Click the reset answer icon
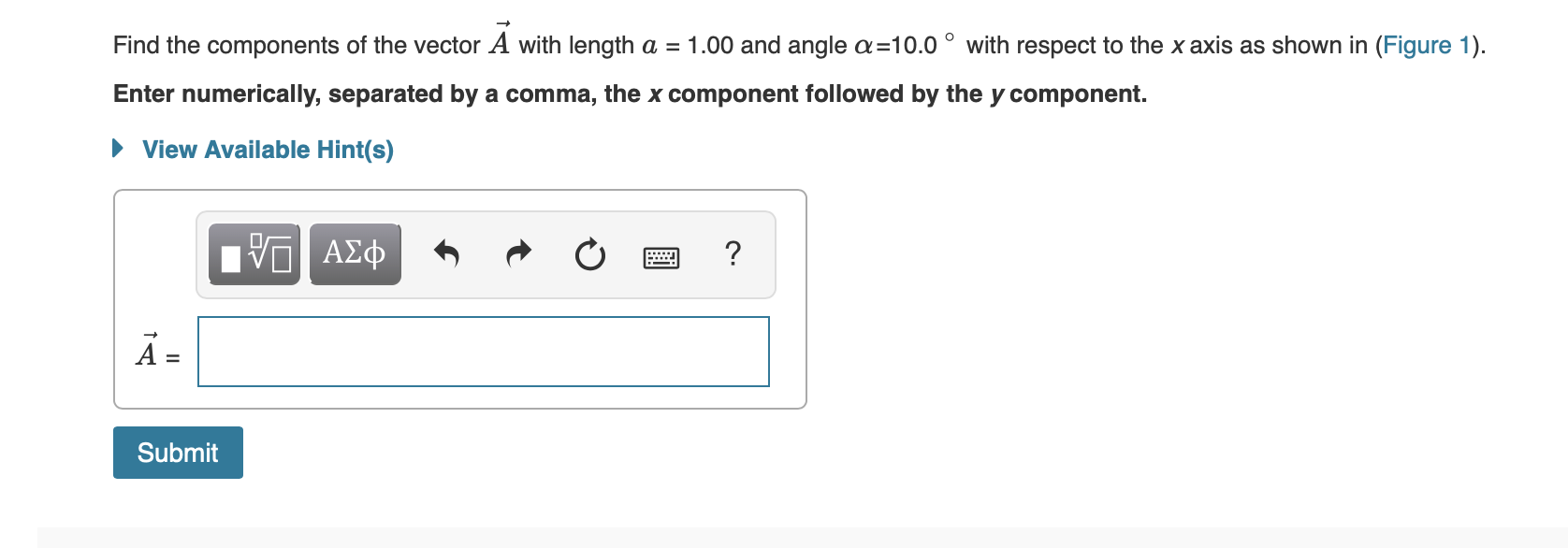The height and width of the screenshot is (548, 1568). click(588, 252)
